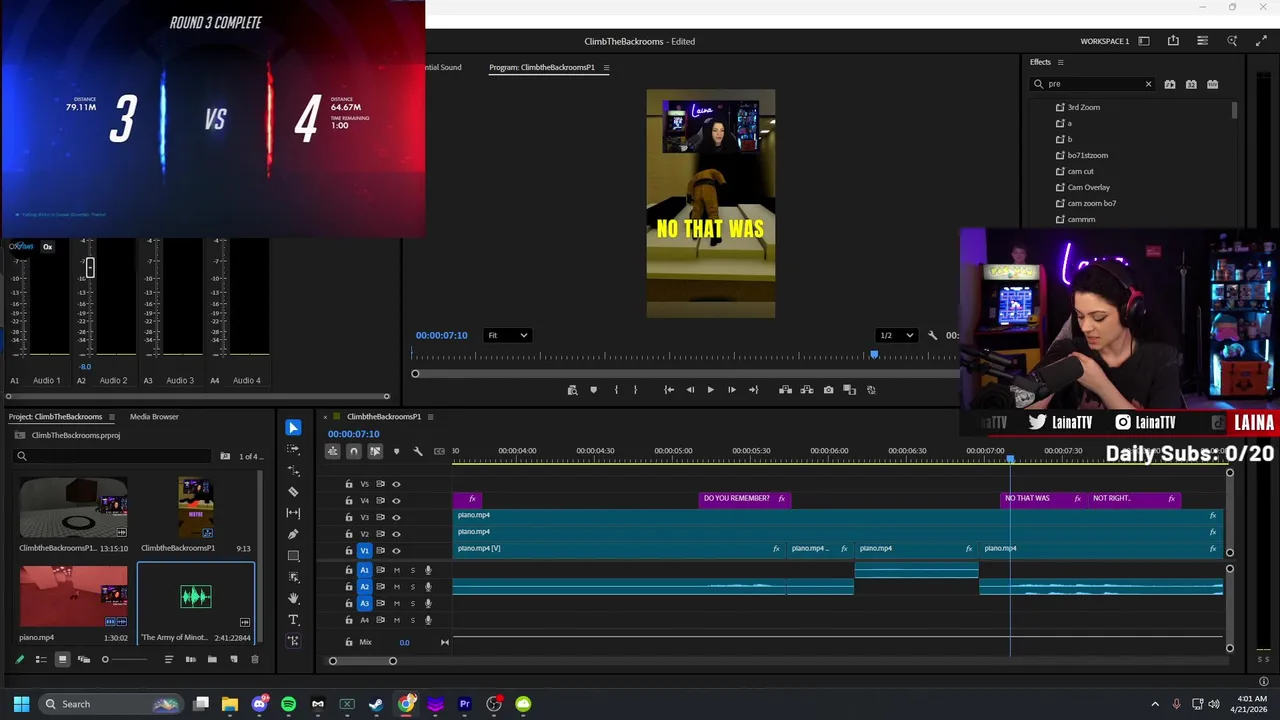Image resolution: width=1280 pixels, height=720 pixels.
Task: Solo audio track A2
Action: click(x=412, y=587)
